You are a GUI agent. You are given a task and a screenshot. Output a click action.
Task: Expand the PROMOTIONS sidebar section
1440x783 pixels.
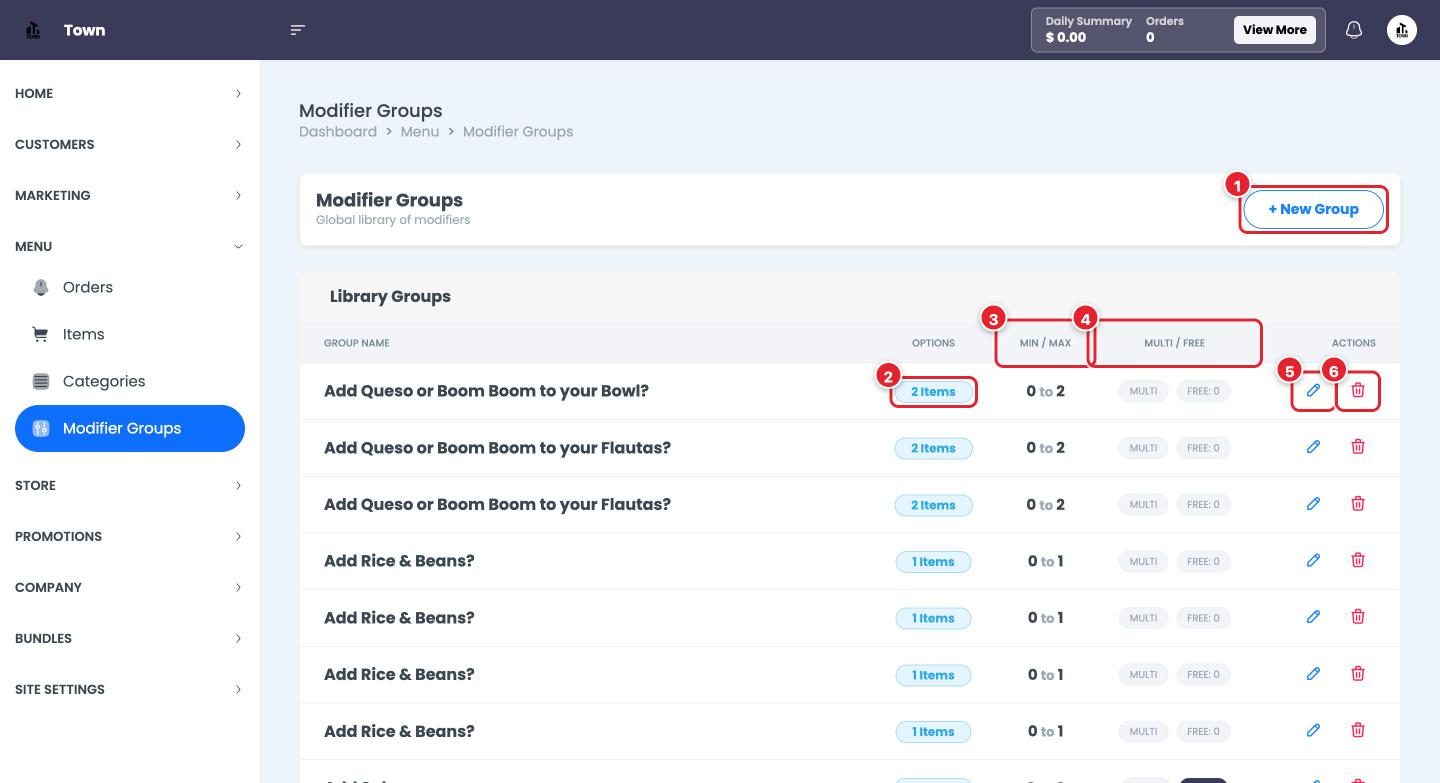130,536
